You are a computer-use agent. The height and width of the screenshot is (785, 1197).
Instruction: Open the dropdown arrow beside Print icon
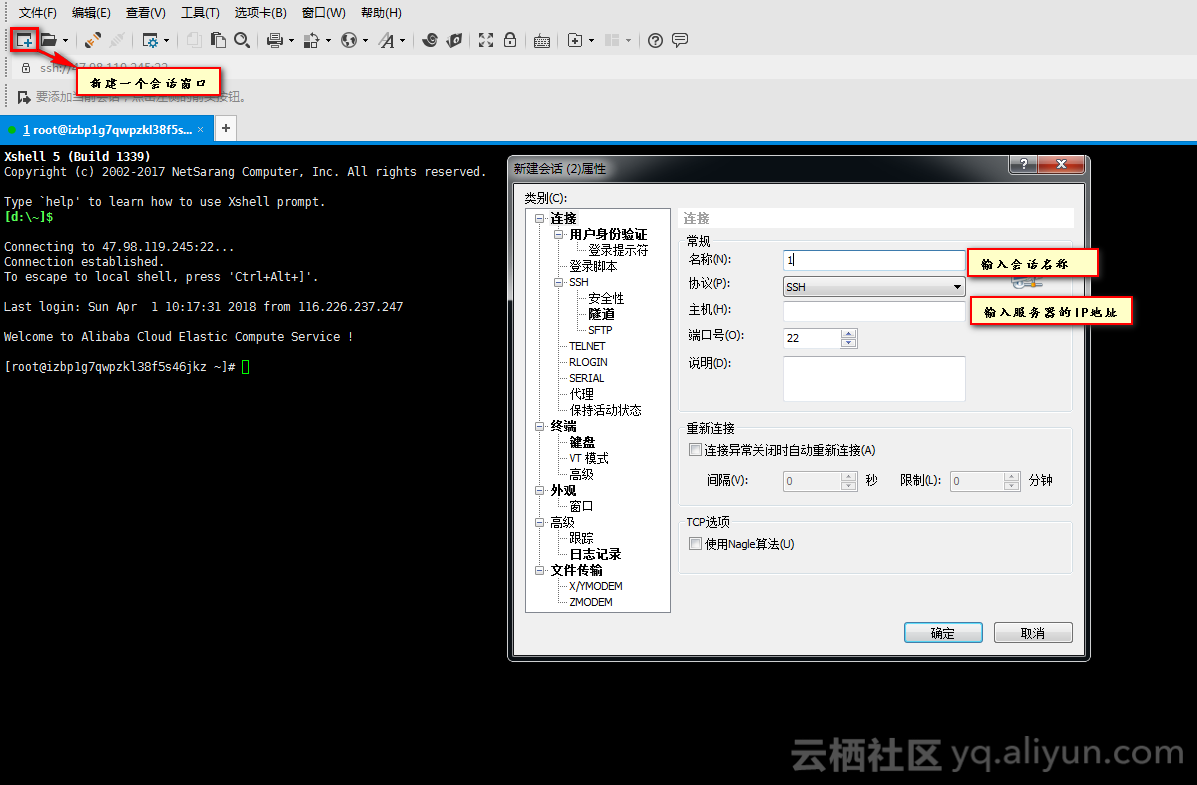(291, 40)
